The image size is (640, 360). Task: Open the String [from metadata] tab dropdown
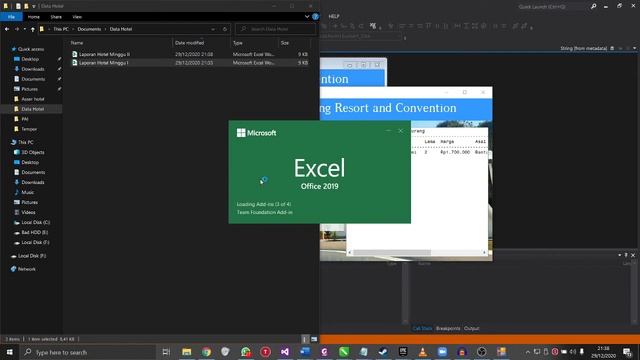click(x=634, y=48)
